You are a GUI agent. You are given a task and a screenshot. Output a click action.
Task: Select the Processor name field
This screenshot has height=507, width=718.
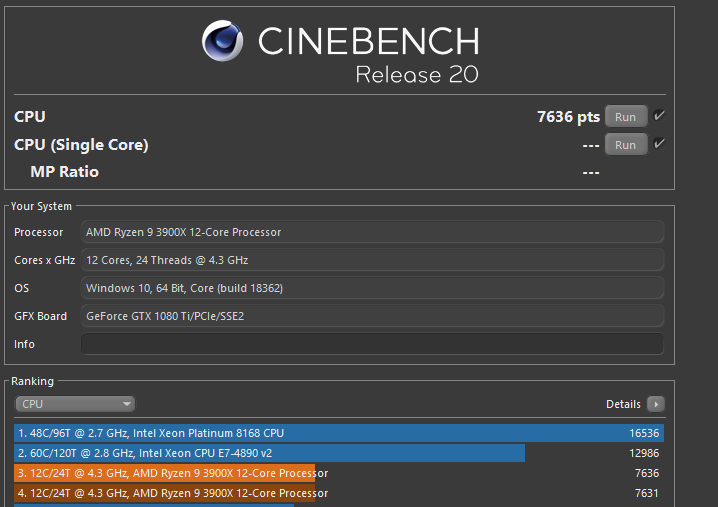pos(371,232)
